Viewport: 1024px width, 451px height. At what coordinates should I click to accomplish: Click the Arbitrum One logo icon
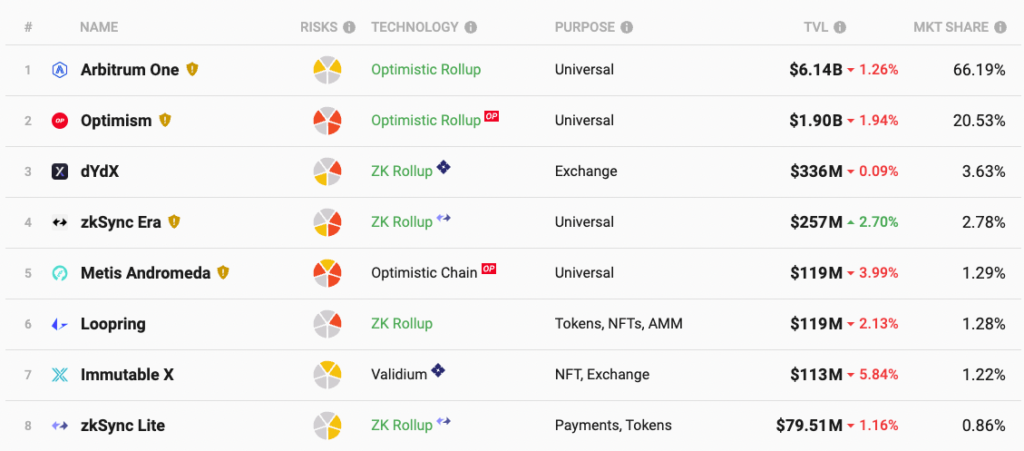[59, 70]
